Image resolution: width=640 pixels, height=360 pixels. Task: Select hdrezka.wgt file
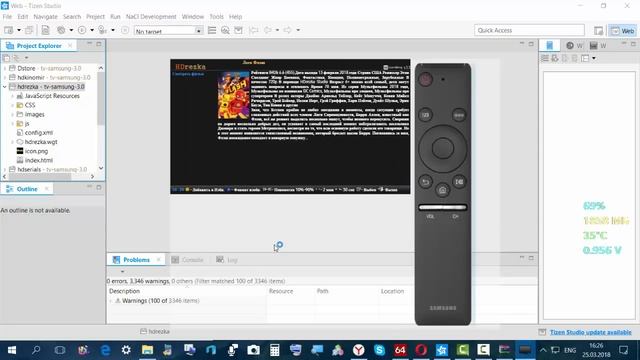click(37, 142)
